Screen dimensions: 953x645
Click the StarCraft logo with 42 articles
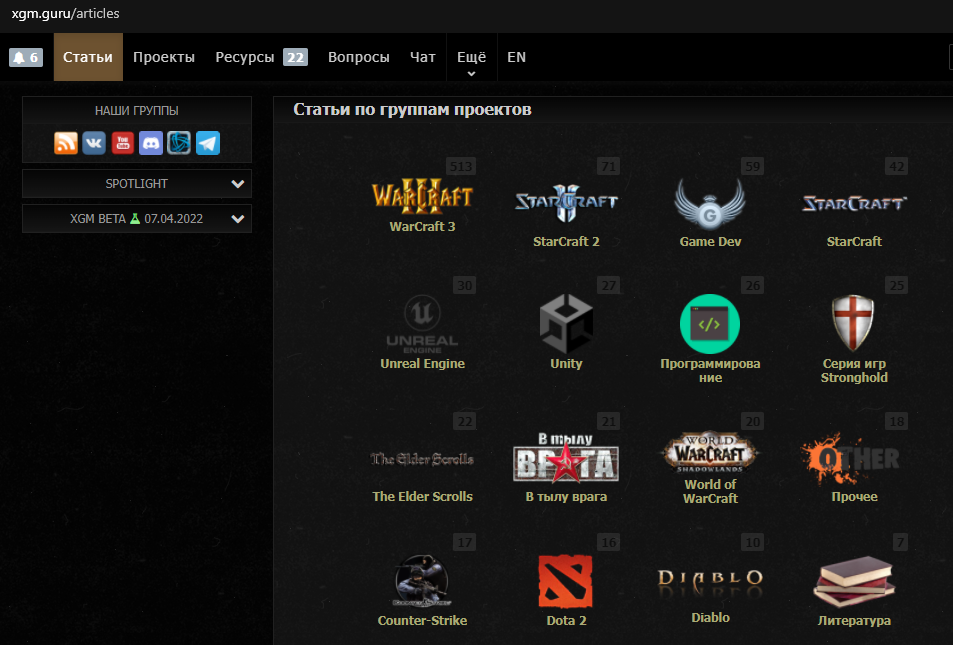[x=854, y=203]
